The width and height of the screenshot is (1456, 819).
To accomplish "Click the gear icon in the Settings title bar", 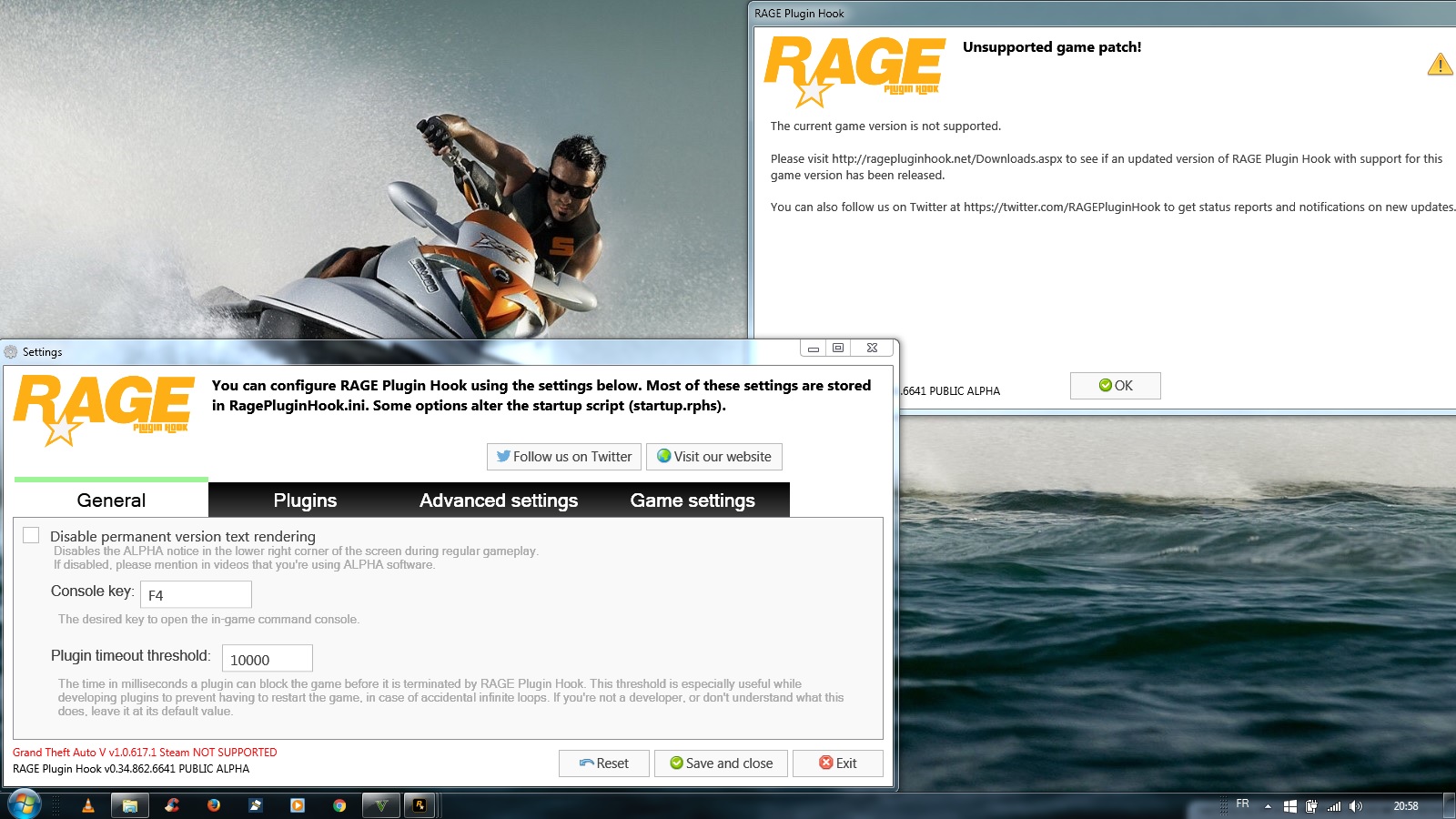I will (11, 351).
